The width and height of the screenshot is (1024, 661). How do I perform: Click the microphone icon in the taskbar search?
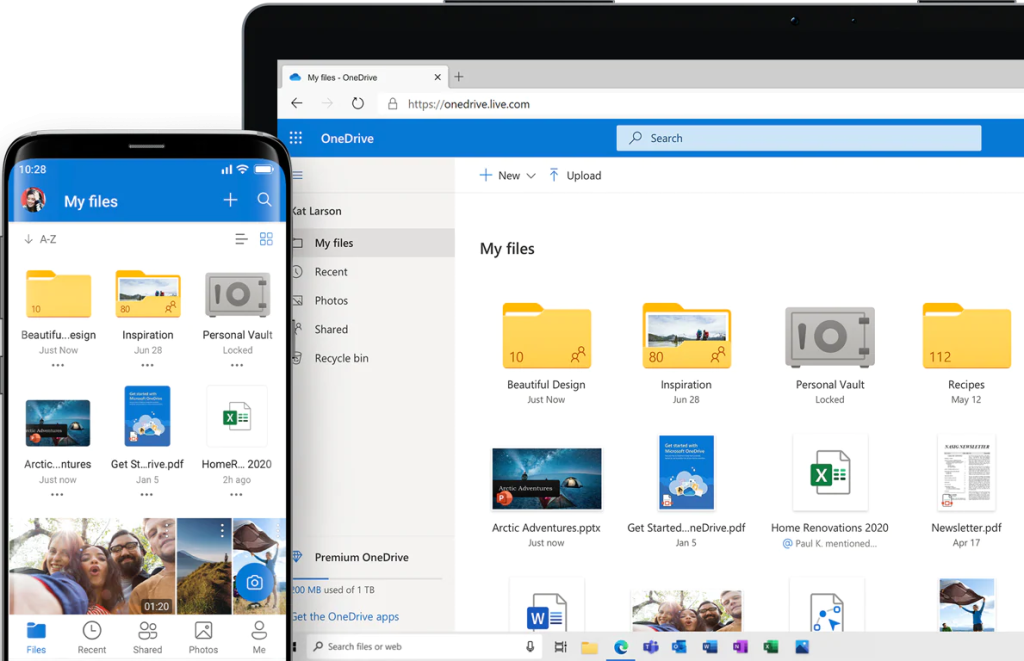[x=530, y=646]
